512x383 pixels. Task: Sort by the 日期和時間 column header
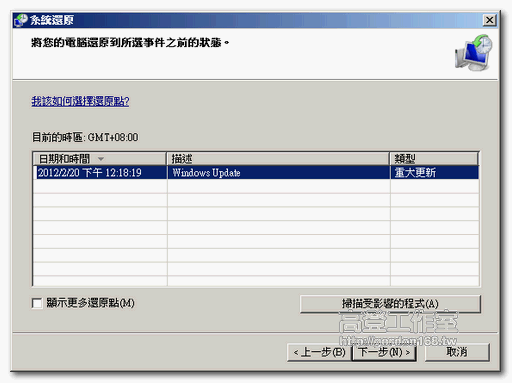click(100, 159)
